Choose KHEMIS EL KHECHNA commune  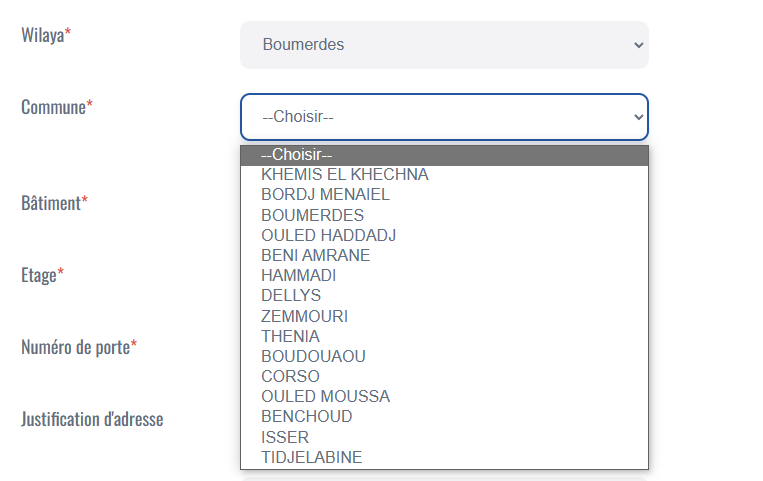[x=345, y=175]
